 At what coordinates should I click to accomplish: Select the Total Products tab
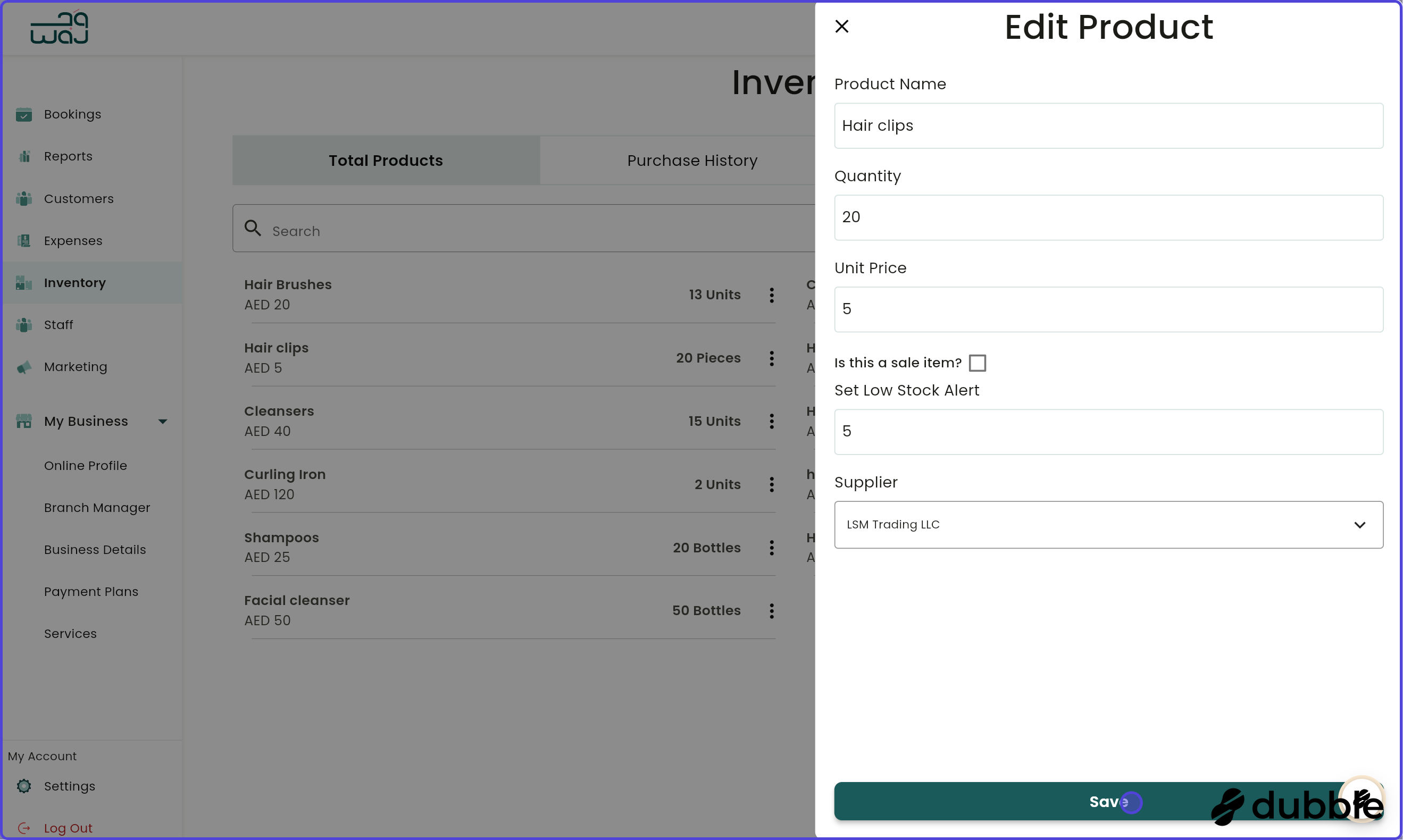tap(386, 160)
